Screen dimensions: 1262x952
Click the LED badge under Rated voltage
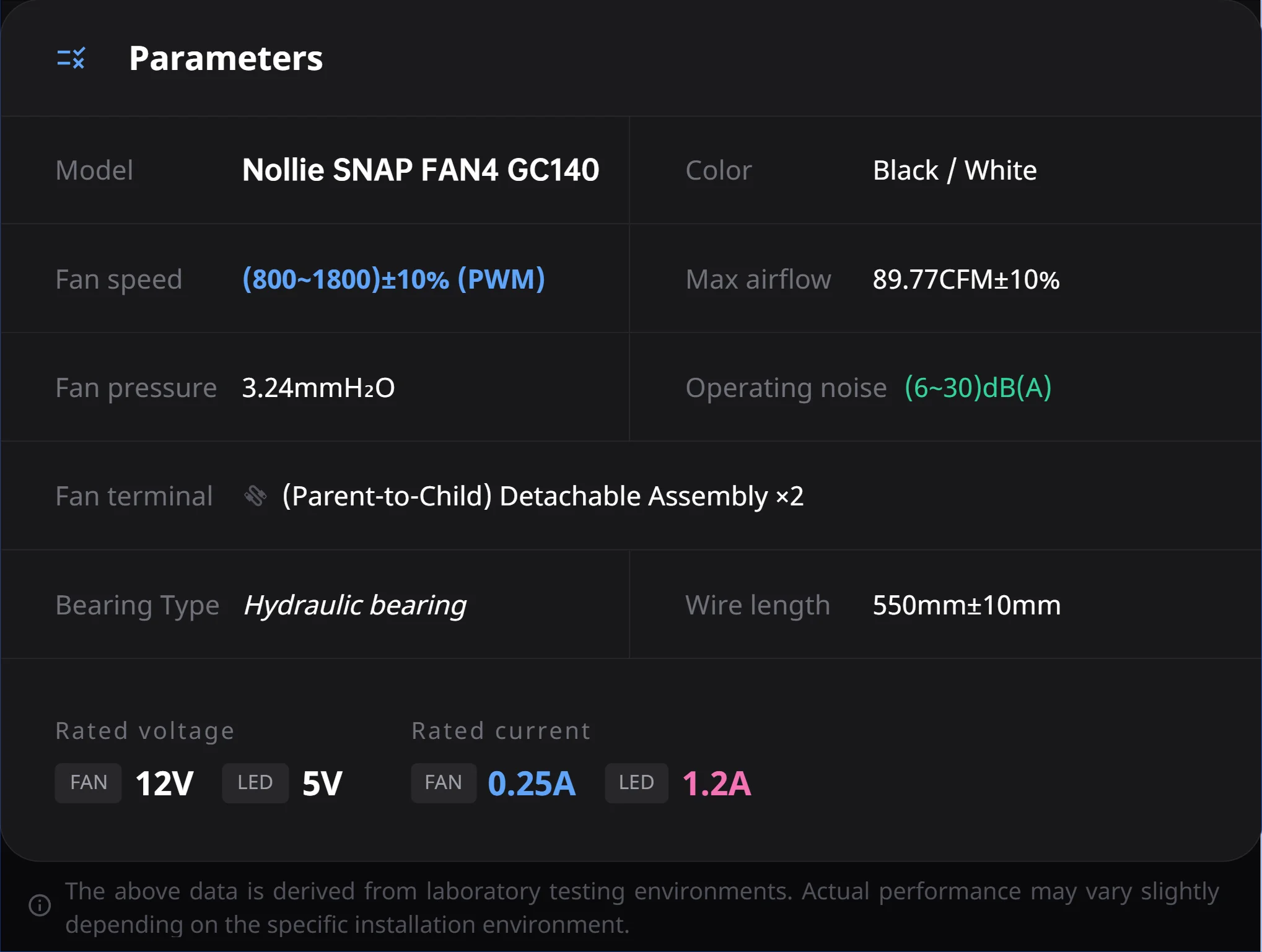click(255, 783)
